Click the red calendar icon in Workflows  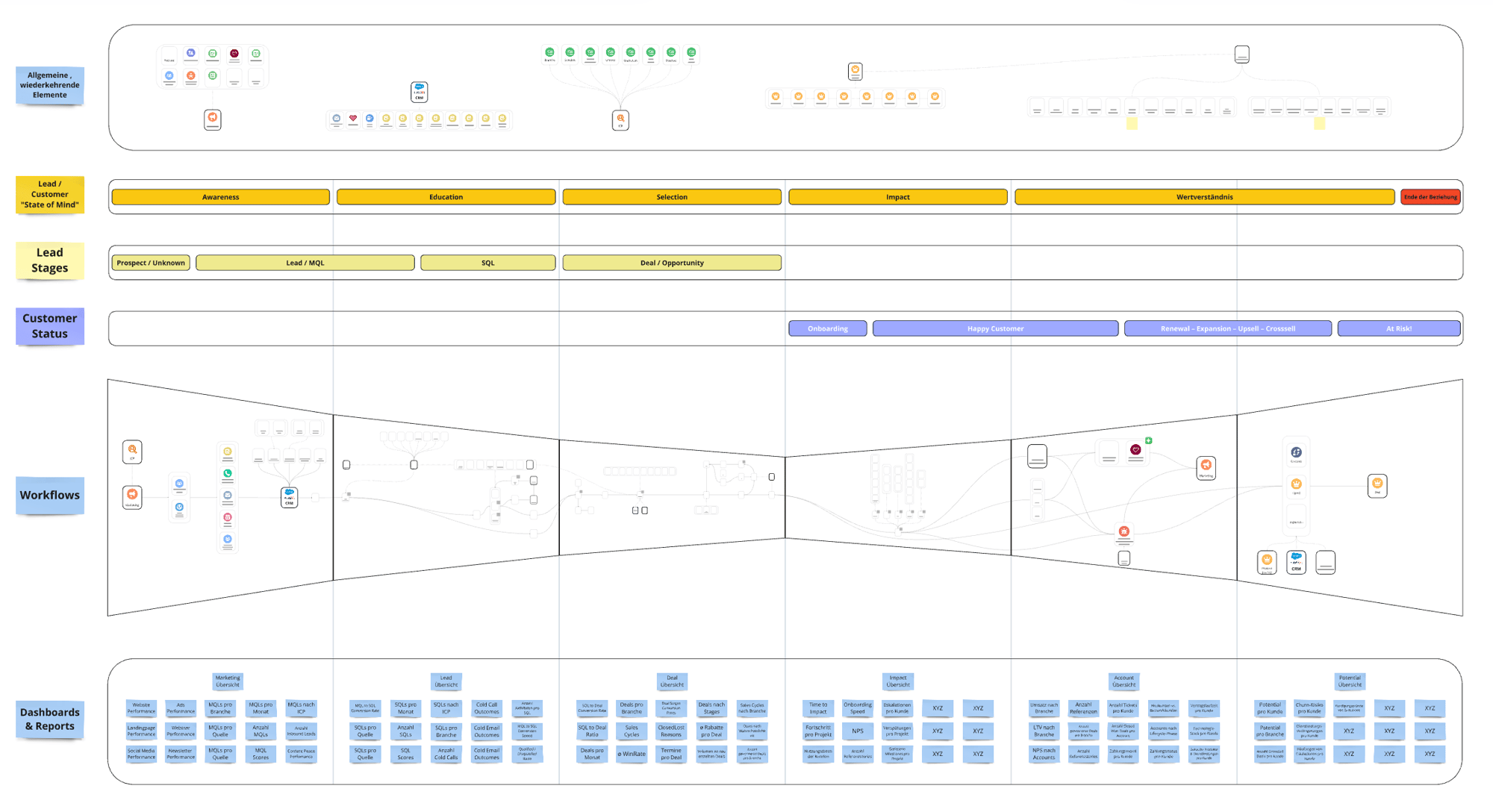point(228,517)
